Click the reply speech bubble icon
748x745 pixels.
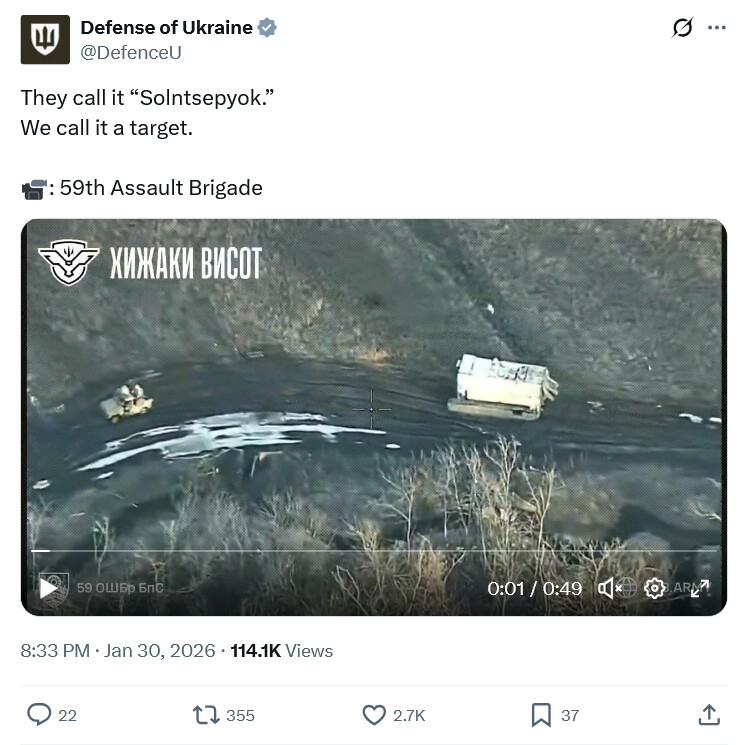39,714
